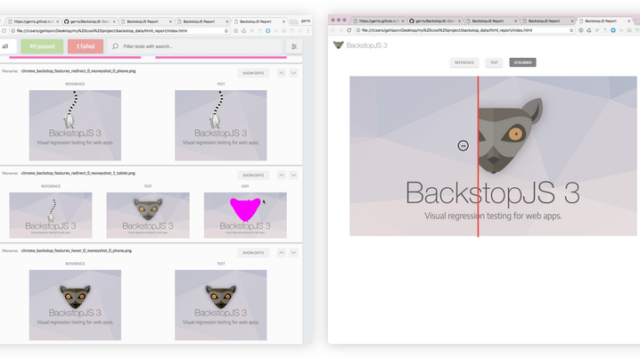The image size is (640, 360).
Task: Click SHOW DIFFS for hover_0_moneyshot_0_phone
Action: (x=253, y=253)
